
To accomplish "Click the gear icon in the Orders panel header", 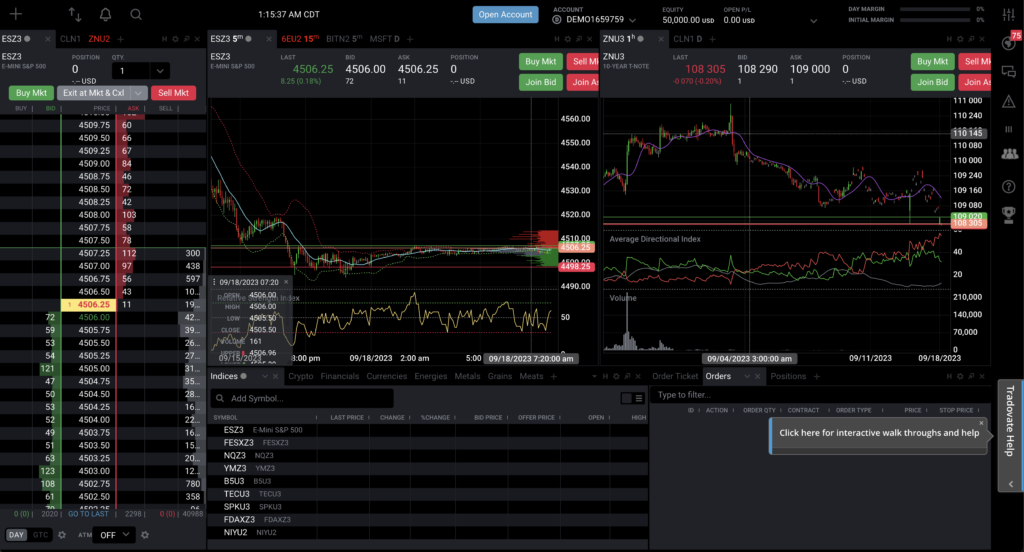I will [960, 376].
